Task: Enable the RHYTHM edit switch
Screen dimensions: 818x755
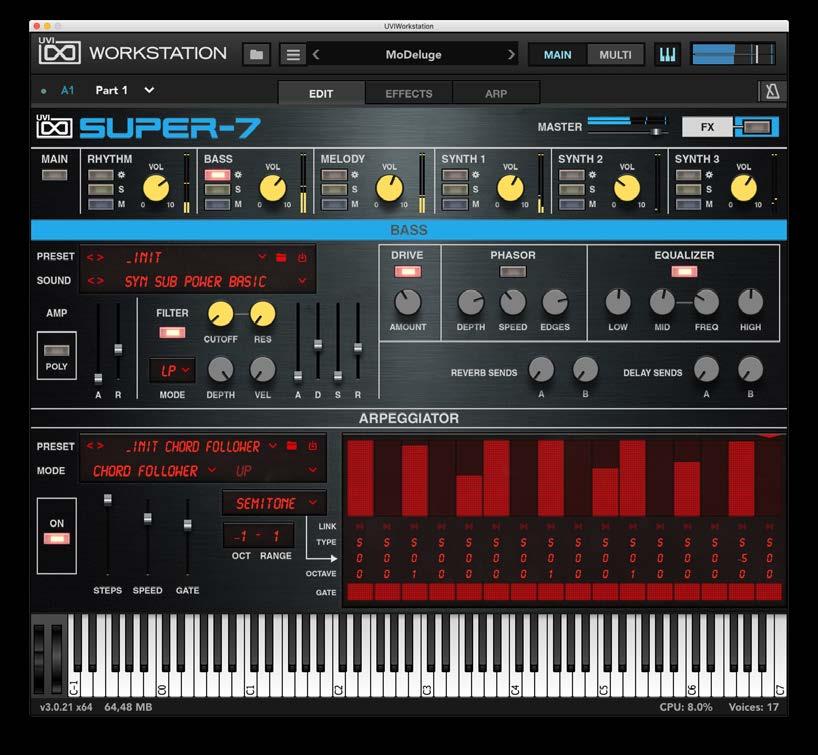Action: click(x=101, y=175)
